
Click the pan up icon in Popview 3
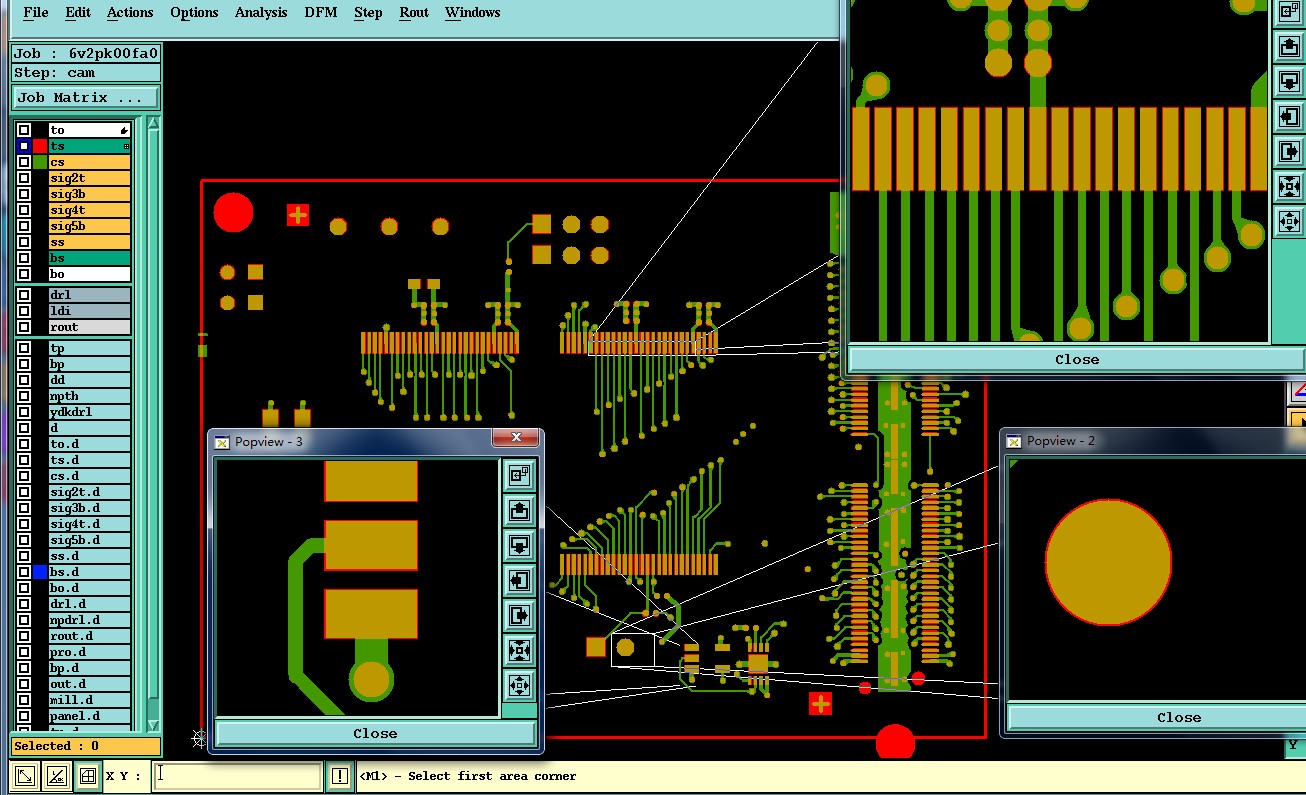(x=519, y=510)
